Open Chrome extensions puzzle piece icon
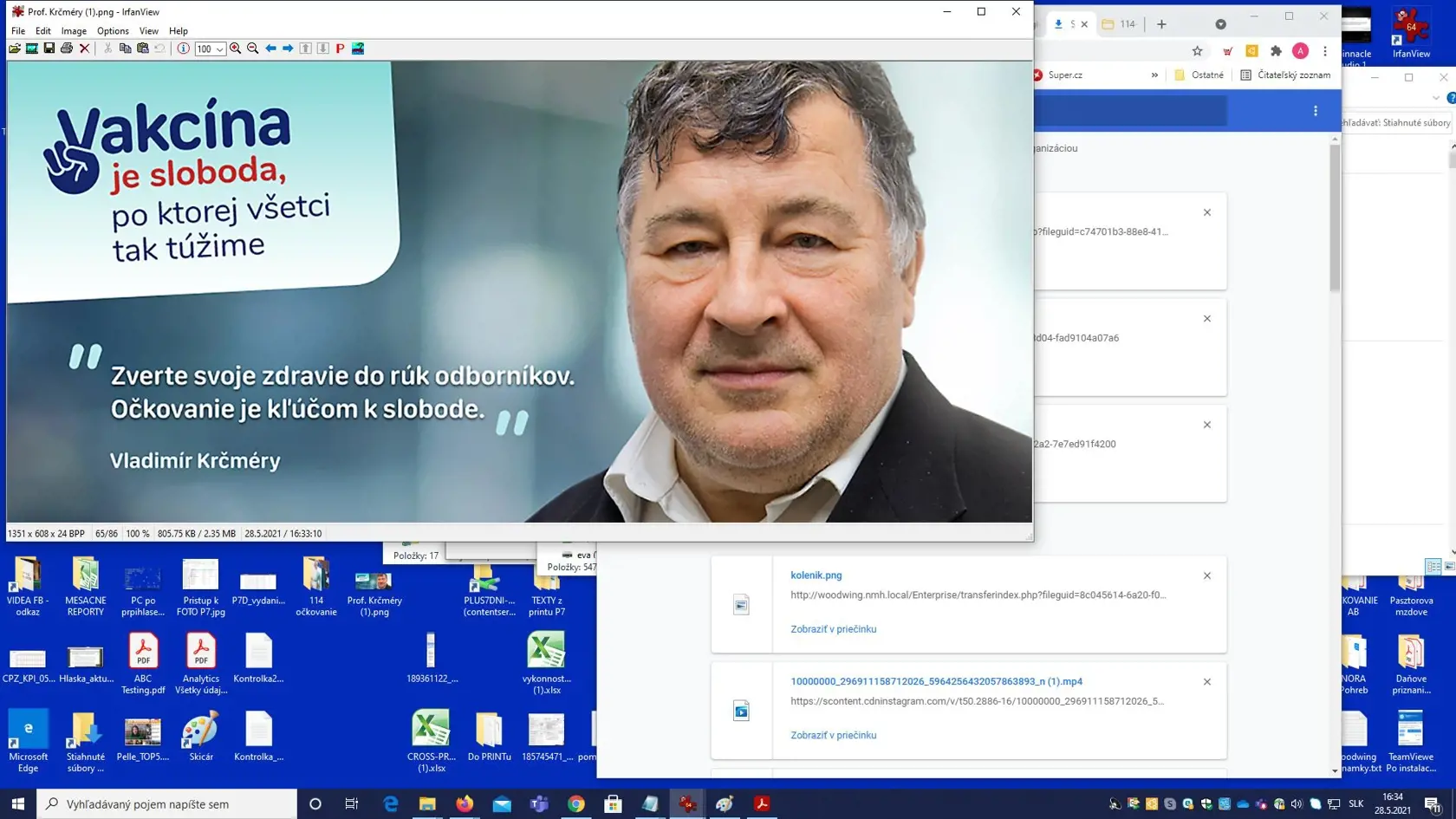The height and width of the screenshot is (819, 1456). coord(1276,51)
